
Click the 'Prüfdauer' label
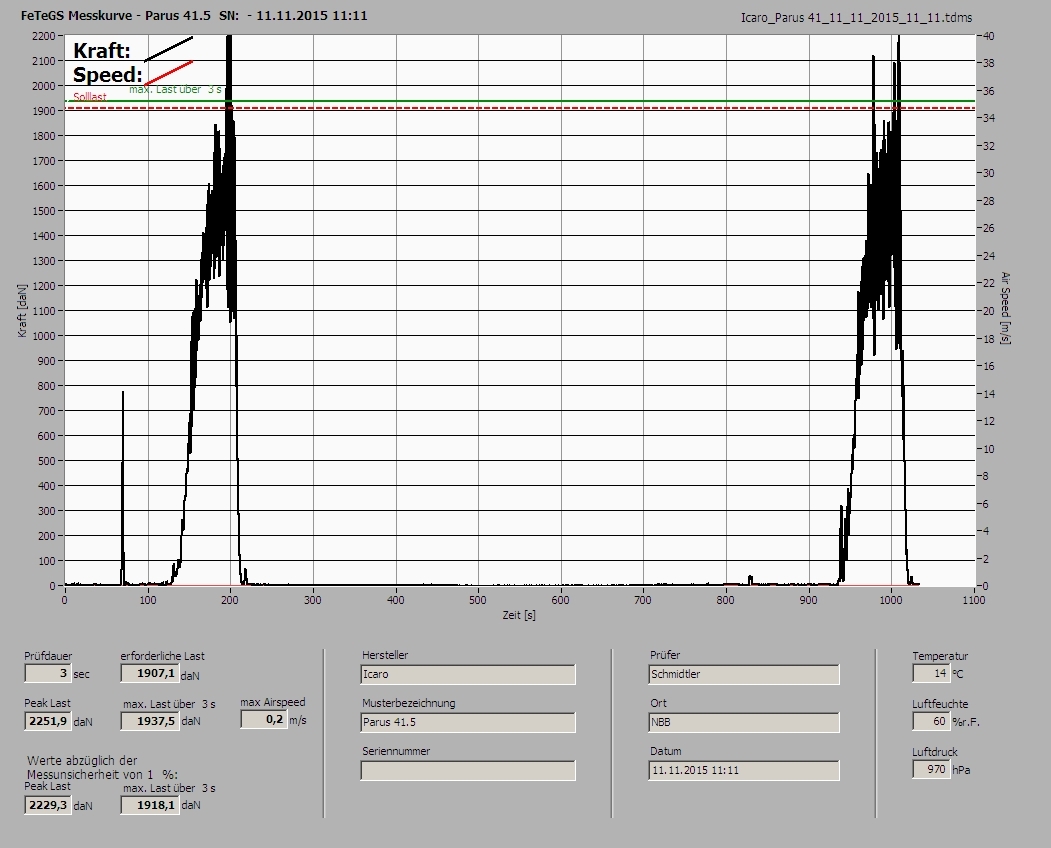click(48, 656)
